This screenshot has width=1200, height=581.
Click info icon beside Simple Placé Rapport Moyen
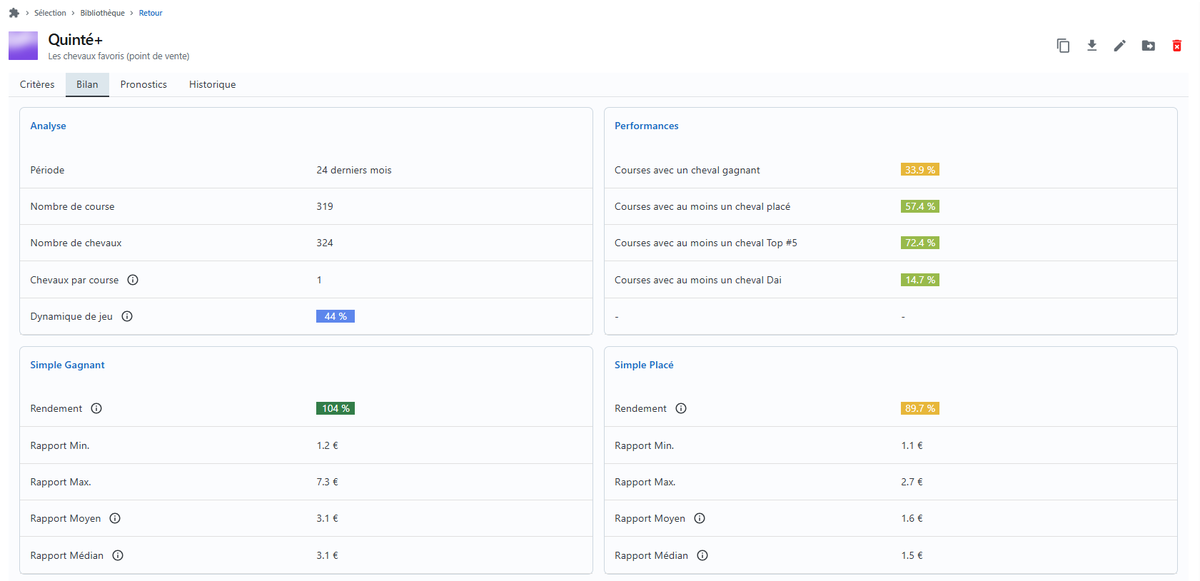[699, 518]
